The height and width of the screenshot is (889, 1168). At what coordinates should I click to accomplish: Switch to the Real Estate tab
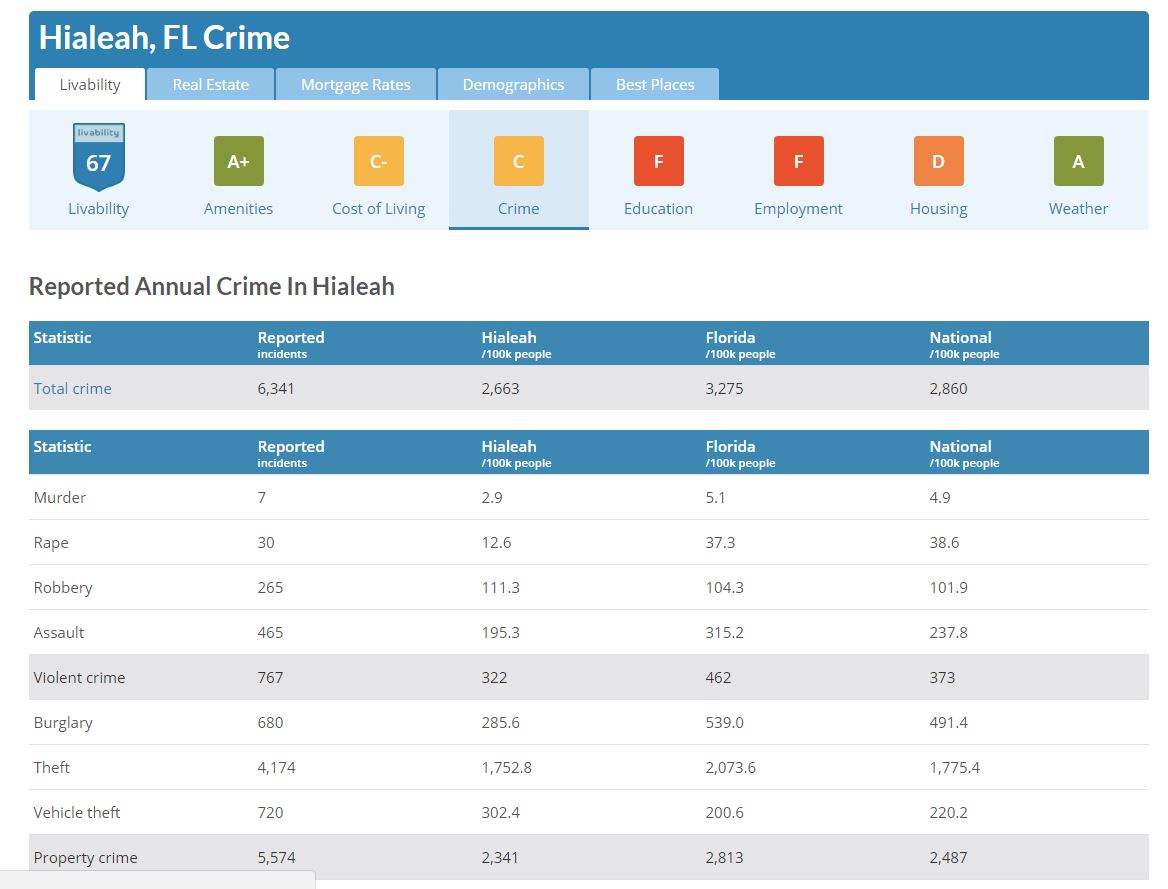pyautogui.click(x=210, y=85)
